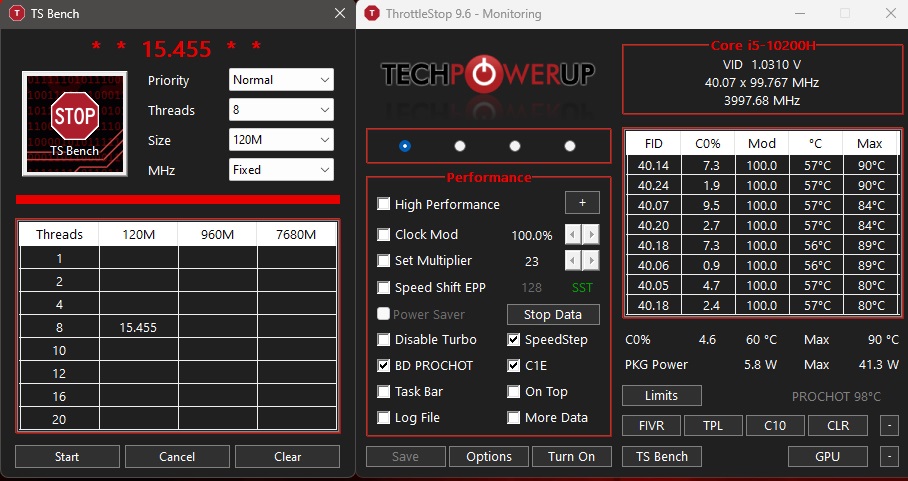908x481 pixels.
Task: Click Clear in TS Bench
Action: (x=287, y=456)
